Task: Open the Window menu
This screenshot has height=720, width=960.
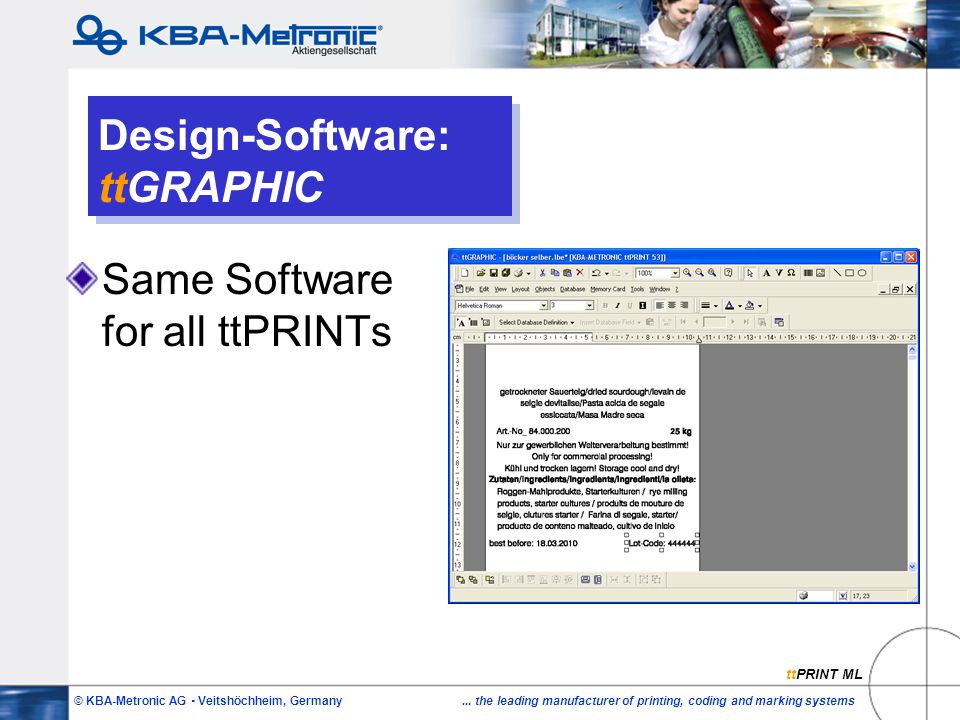Action: pos(659,289)
